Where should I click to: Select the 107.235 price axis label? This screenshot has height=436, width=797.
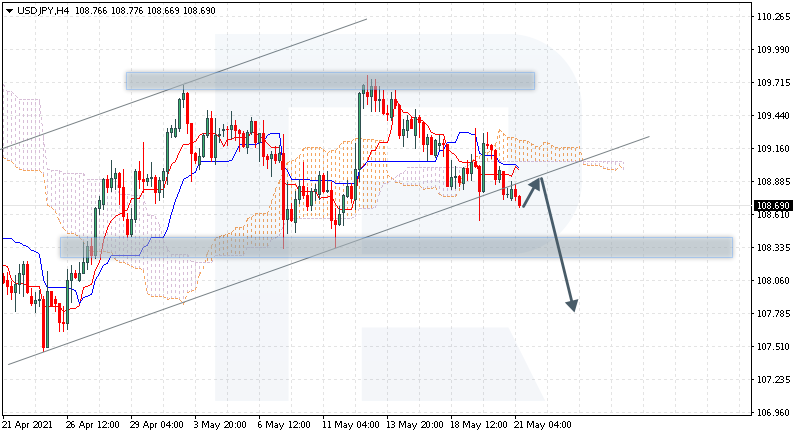tap(773, 380)
